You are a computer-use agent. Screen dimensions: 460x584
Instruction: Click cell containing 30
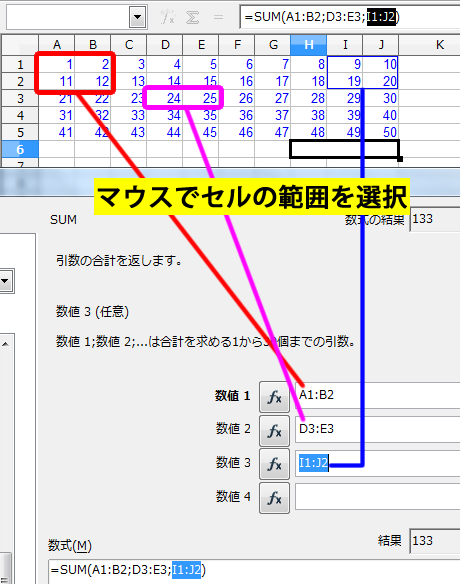381,98
